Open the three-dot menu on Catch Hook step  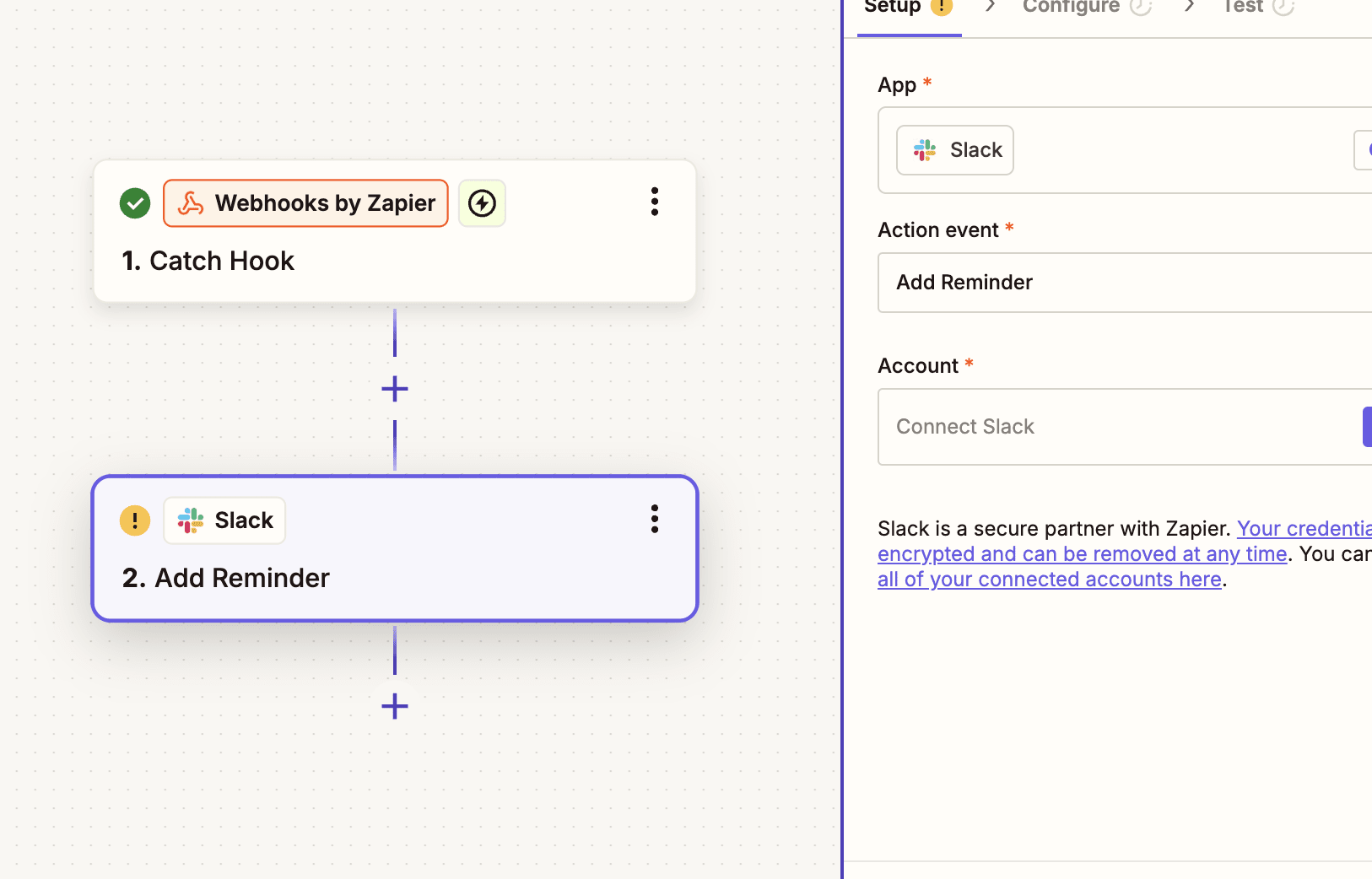(655, 202)
